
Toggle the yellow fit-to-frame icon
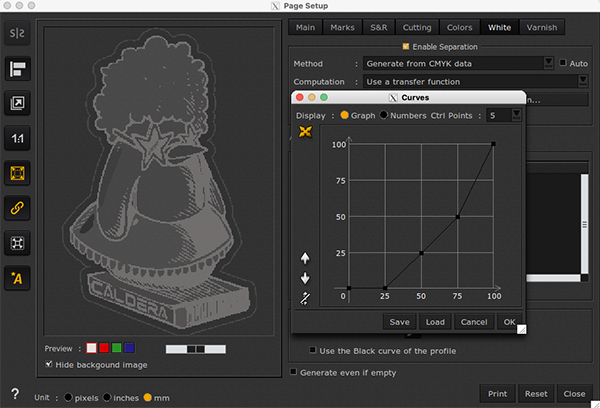tap(17, 173)
